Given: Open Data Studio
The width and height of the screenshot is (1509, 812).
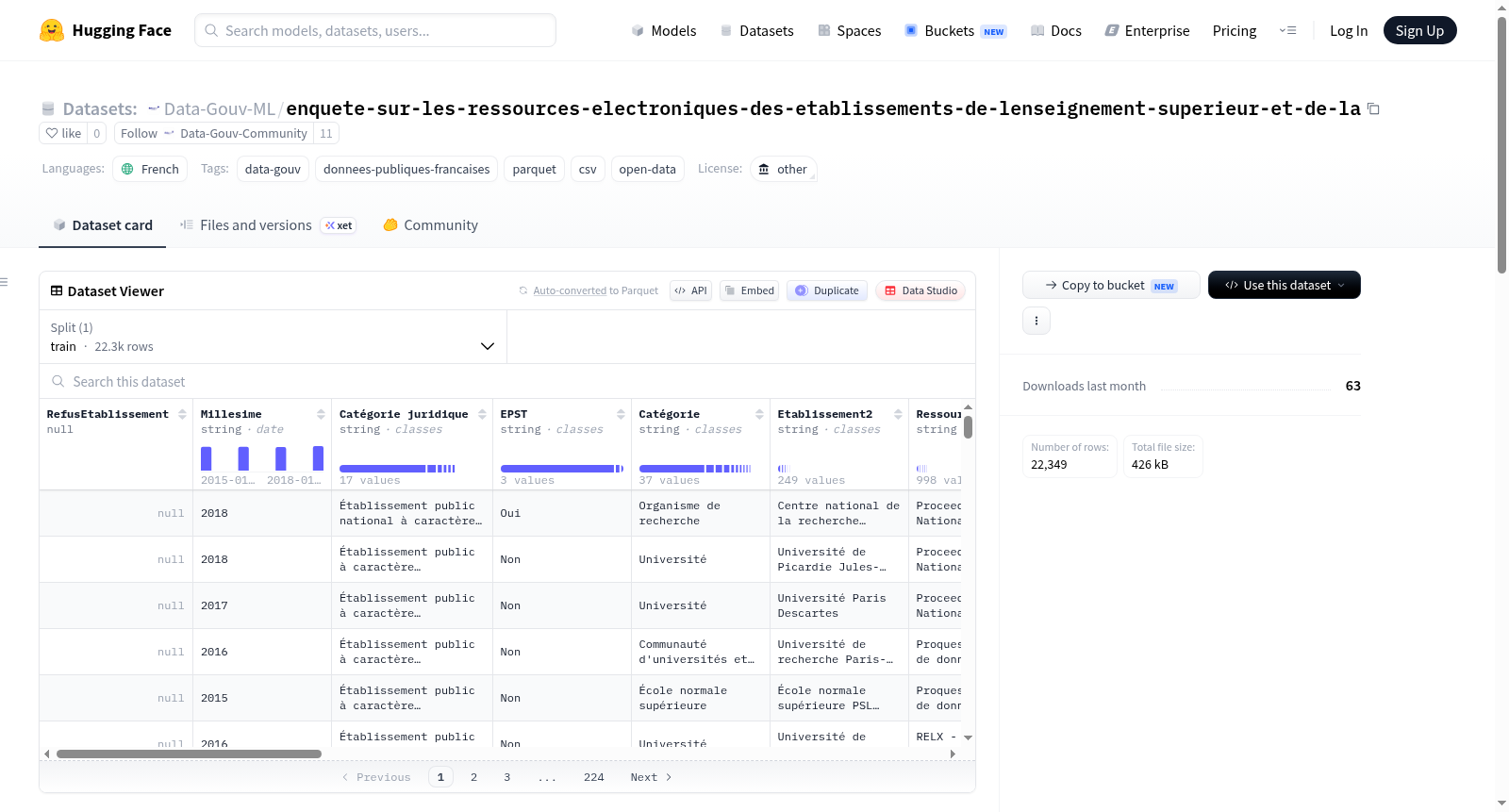Looking at the screenshot, I should pyautogui.click(x=920, y=290).
